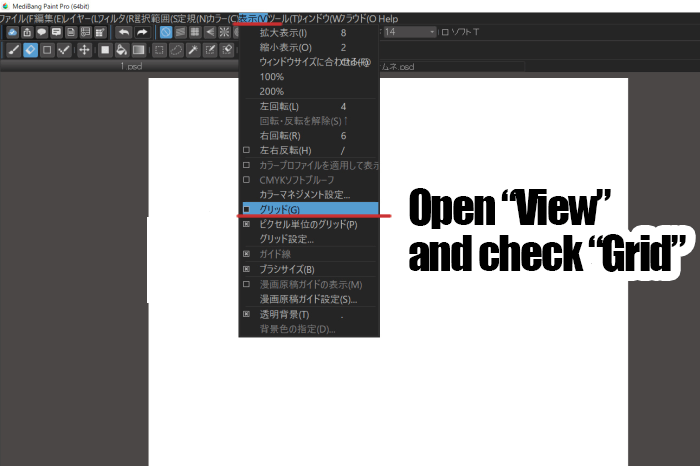Open the Help menu
Viewport: 700px width, 466px height.
click(388, 19)
